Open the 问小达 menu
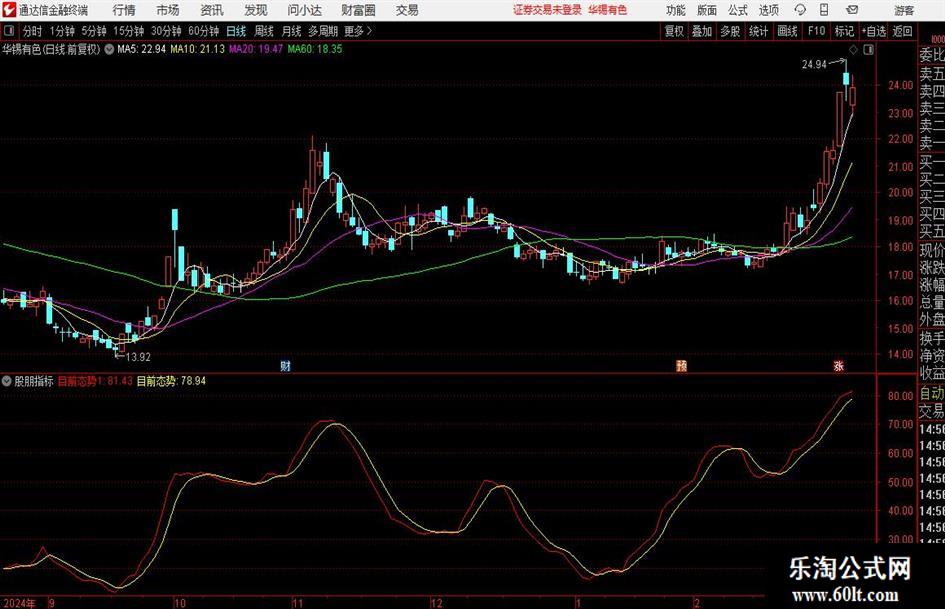945x609 pixels. click(304, 10)
